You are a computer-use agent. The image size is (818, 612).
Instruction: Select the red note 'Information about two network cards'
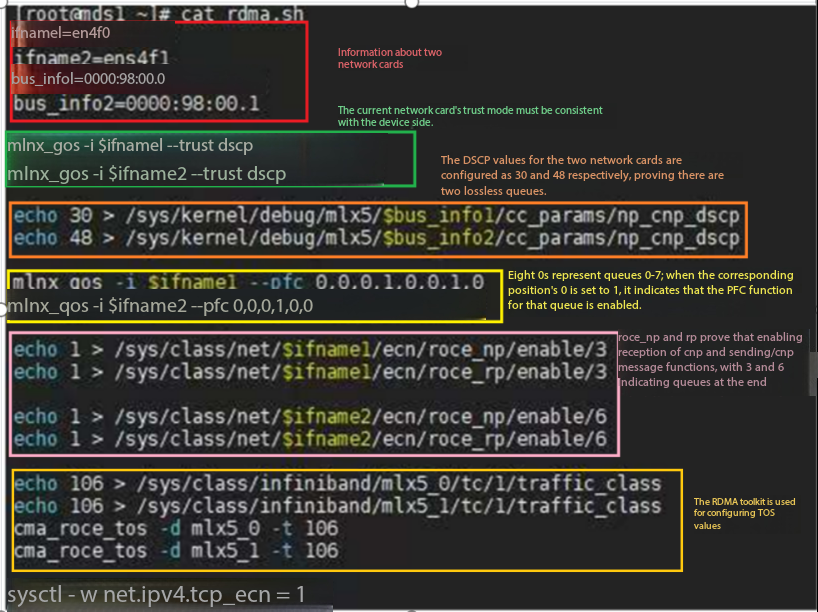coord(389,58)
